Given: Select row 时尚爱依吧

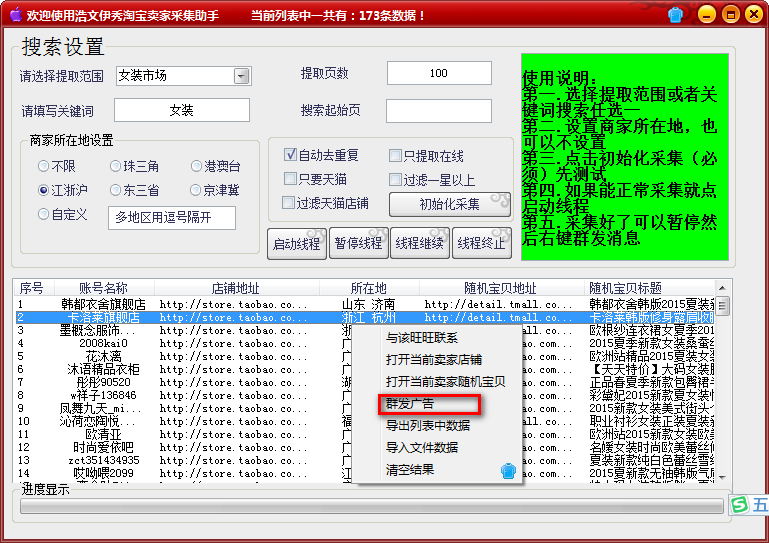Looking at the screenshot, I should click(365, 447).
